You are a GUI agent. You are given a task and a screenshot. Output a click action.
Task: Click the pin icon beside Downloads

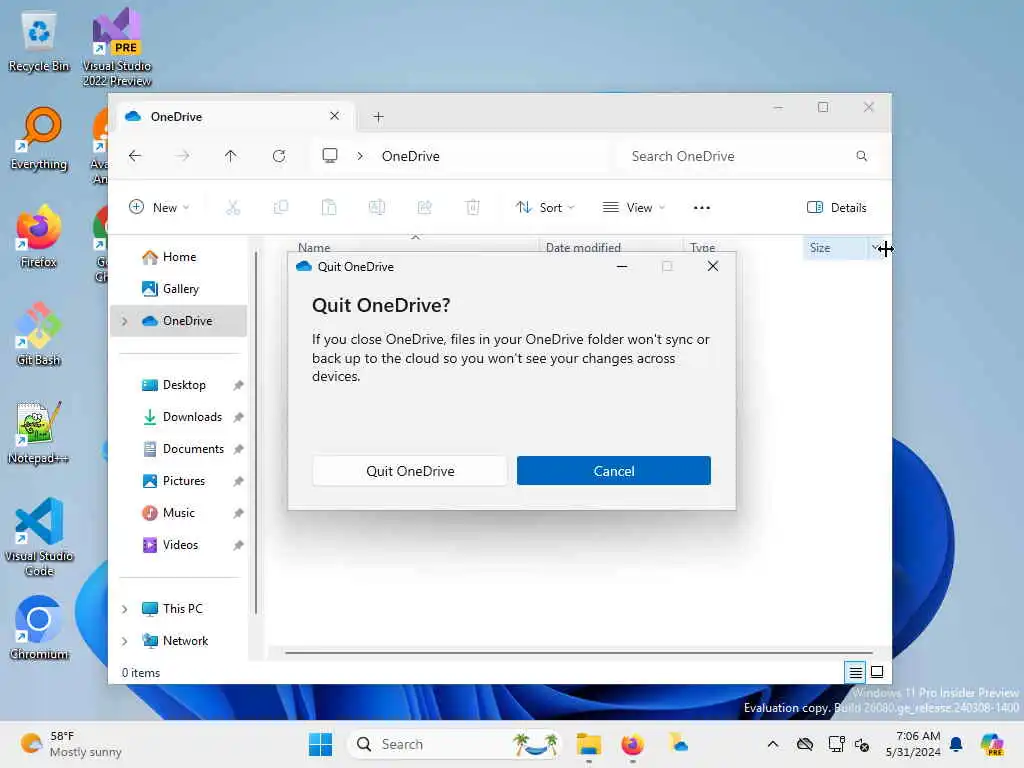tap(238, 417)
